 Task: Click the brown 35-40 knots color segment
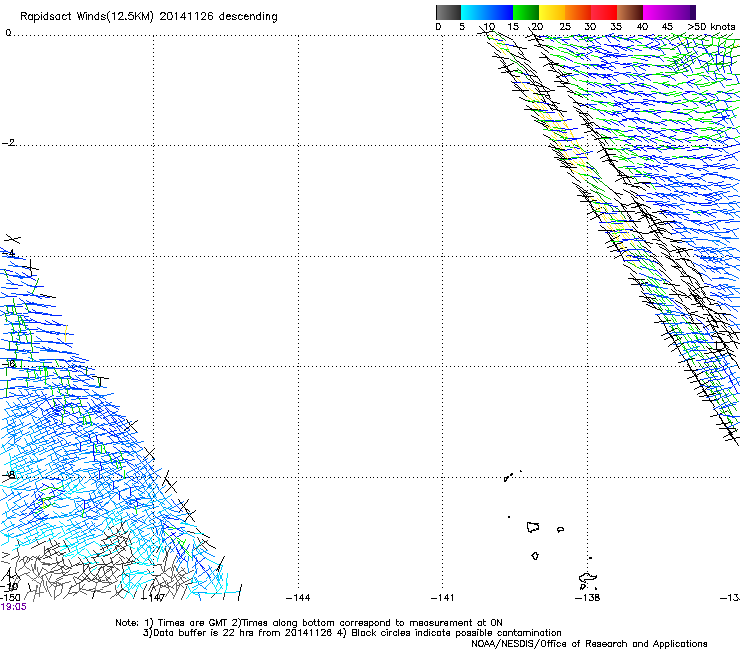[x=630, y=12]
